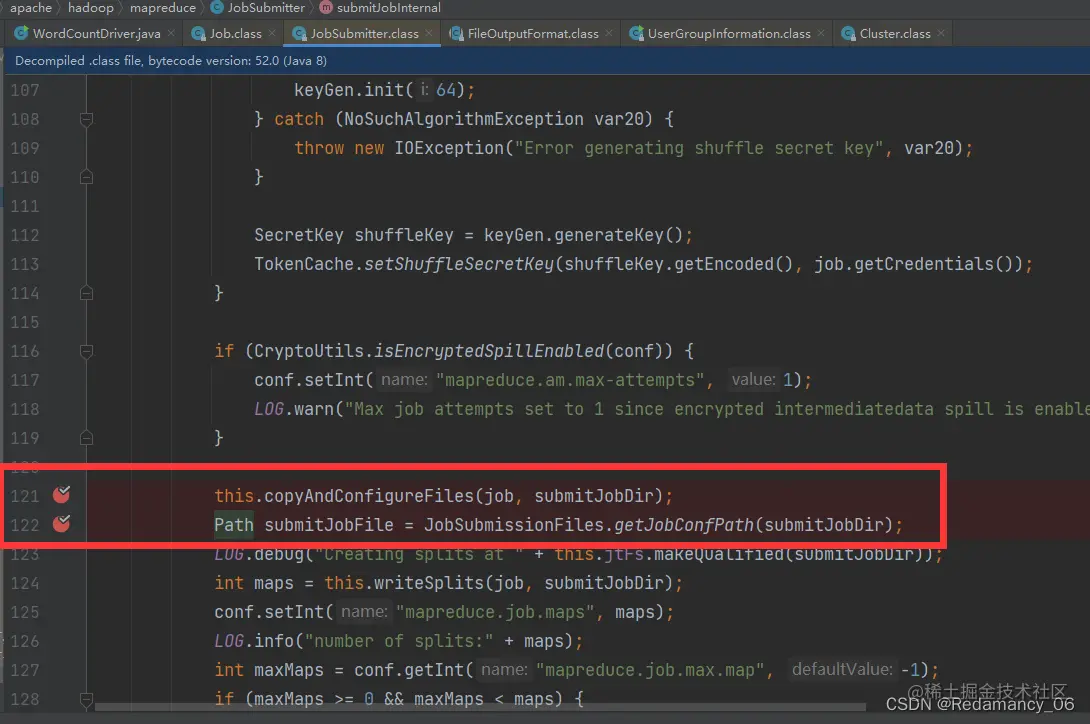Close the JobSubmitter.class tab

(429, 33)
